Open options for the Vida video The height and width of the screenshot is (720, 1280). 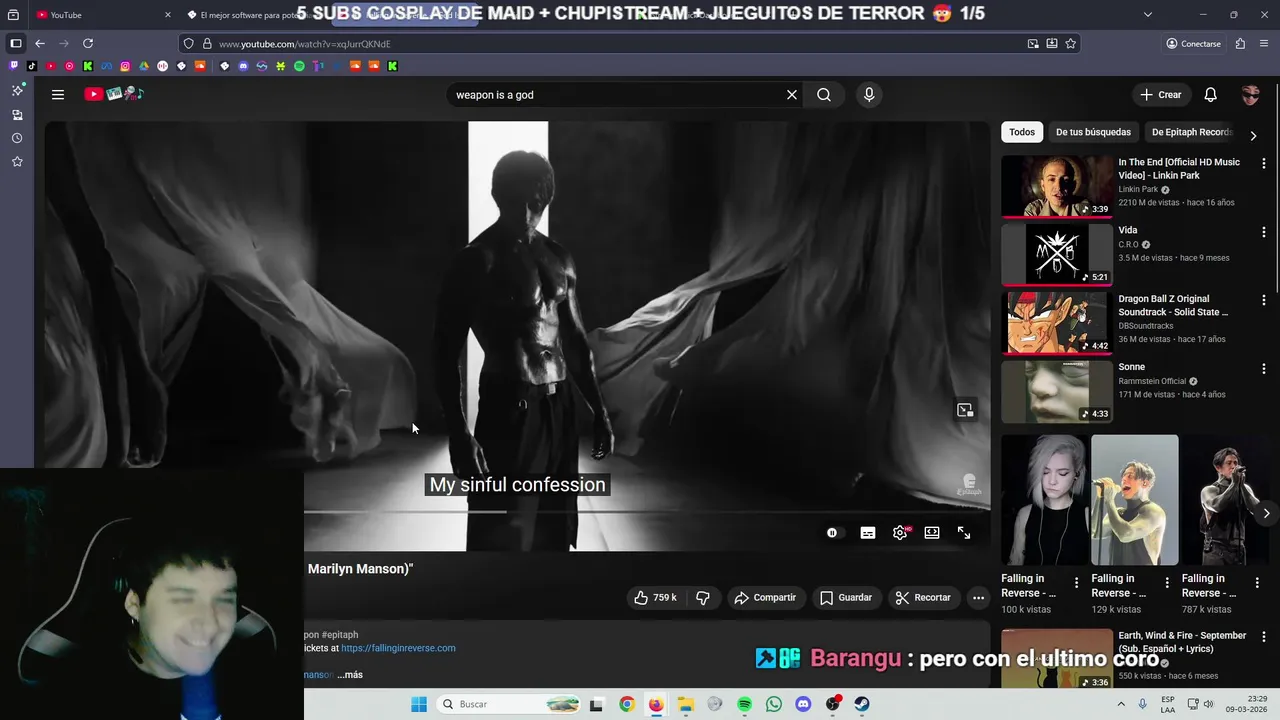[1264, 232]
